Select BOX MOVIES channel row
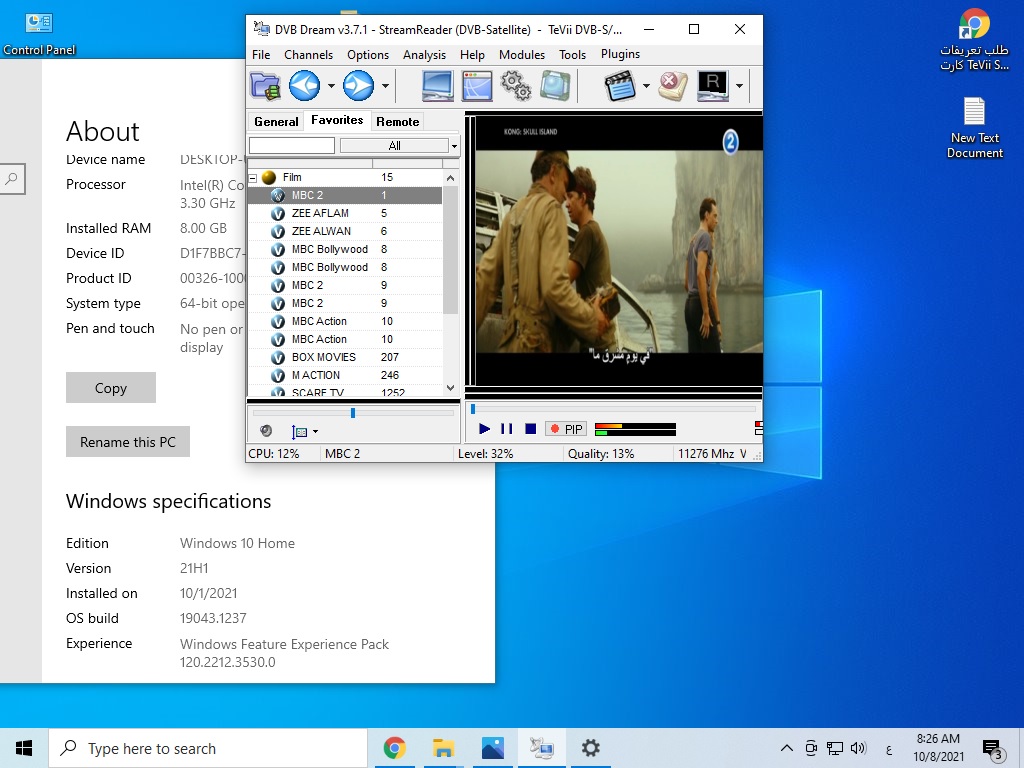Screen dimensions: 1024x768 click(x=345, y=357)
